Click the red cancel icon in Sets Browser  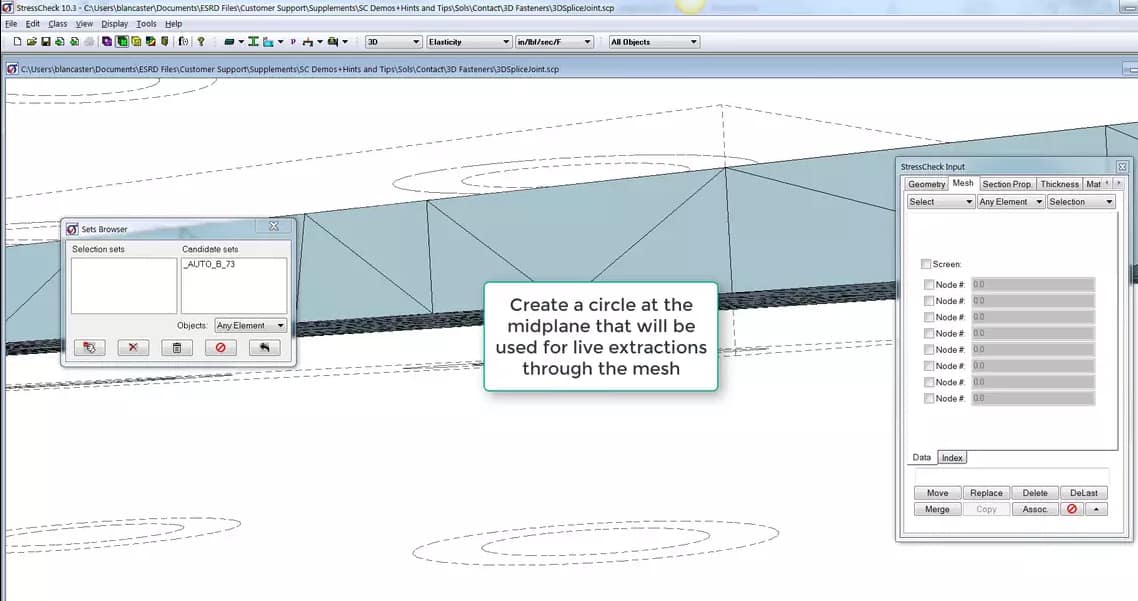click(220, 347)
